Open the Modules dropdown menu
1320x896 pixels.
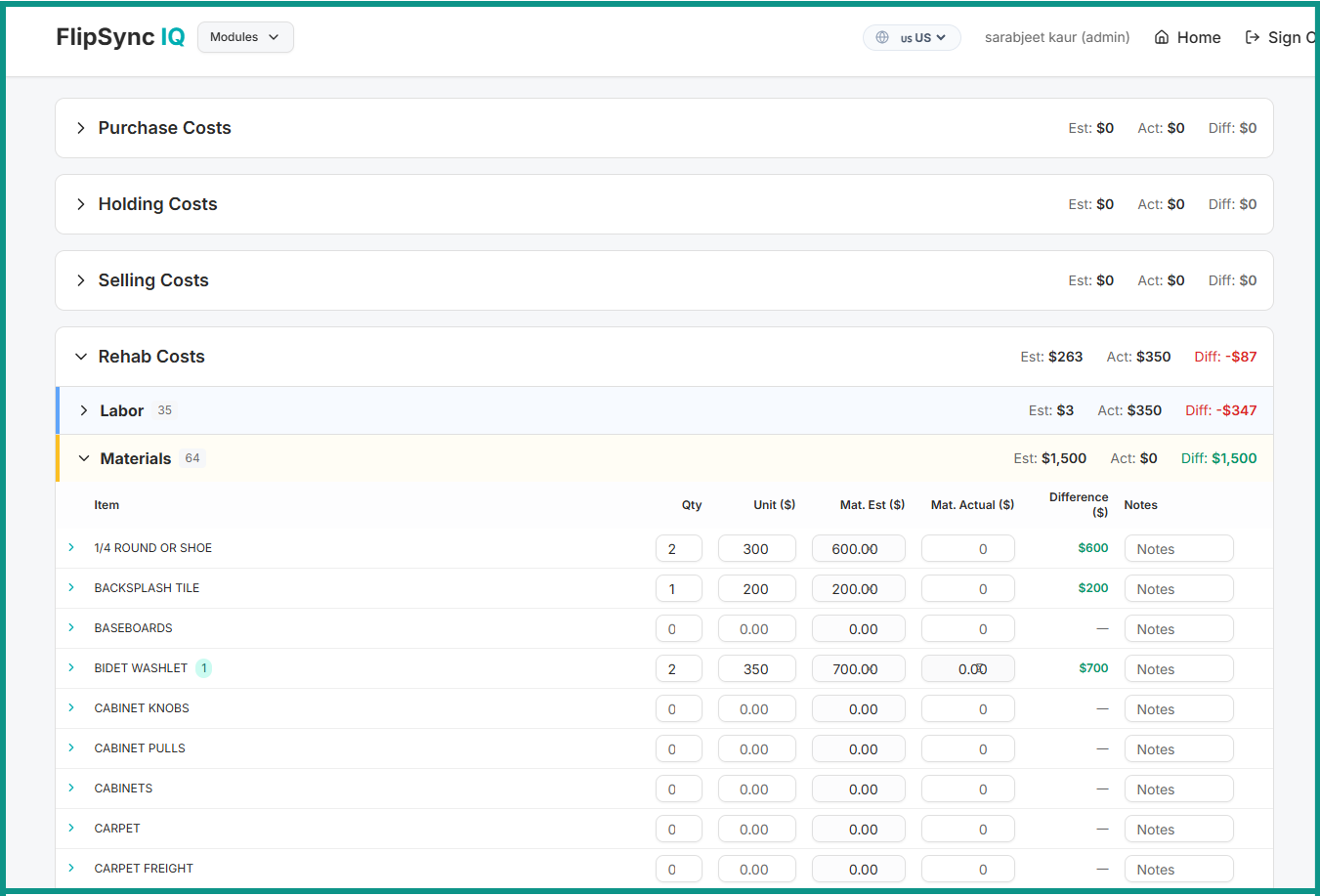coord(245,37)
